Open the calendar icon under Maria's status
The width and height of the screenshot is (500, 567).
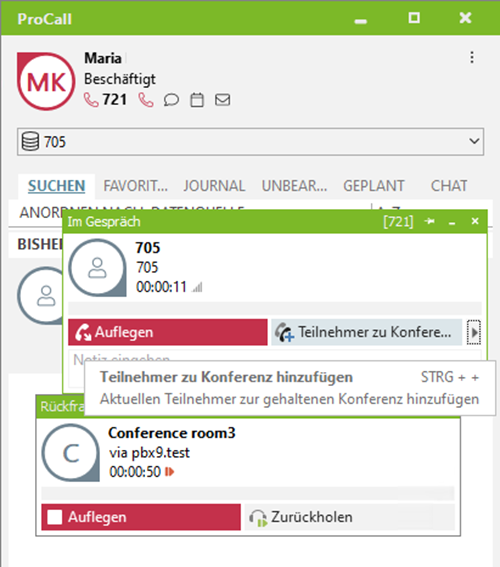pos(197,100)
